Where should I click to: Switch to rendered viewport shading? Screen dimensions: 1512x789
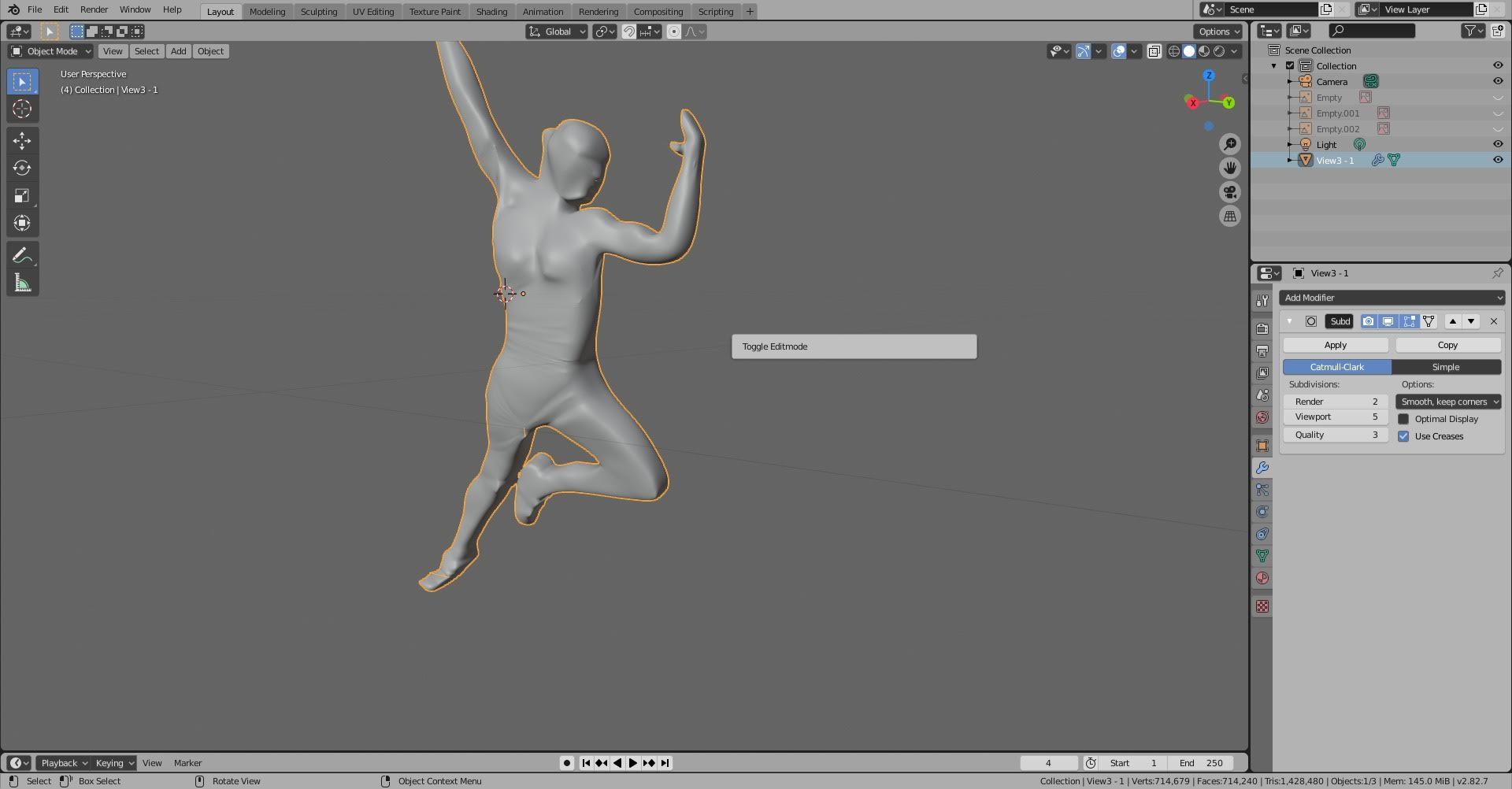tap(1219, 51)
